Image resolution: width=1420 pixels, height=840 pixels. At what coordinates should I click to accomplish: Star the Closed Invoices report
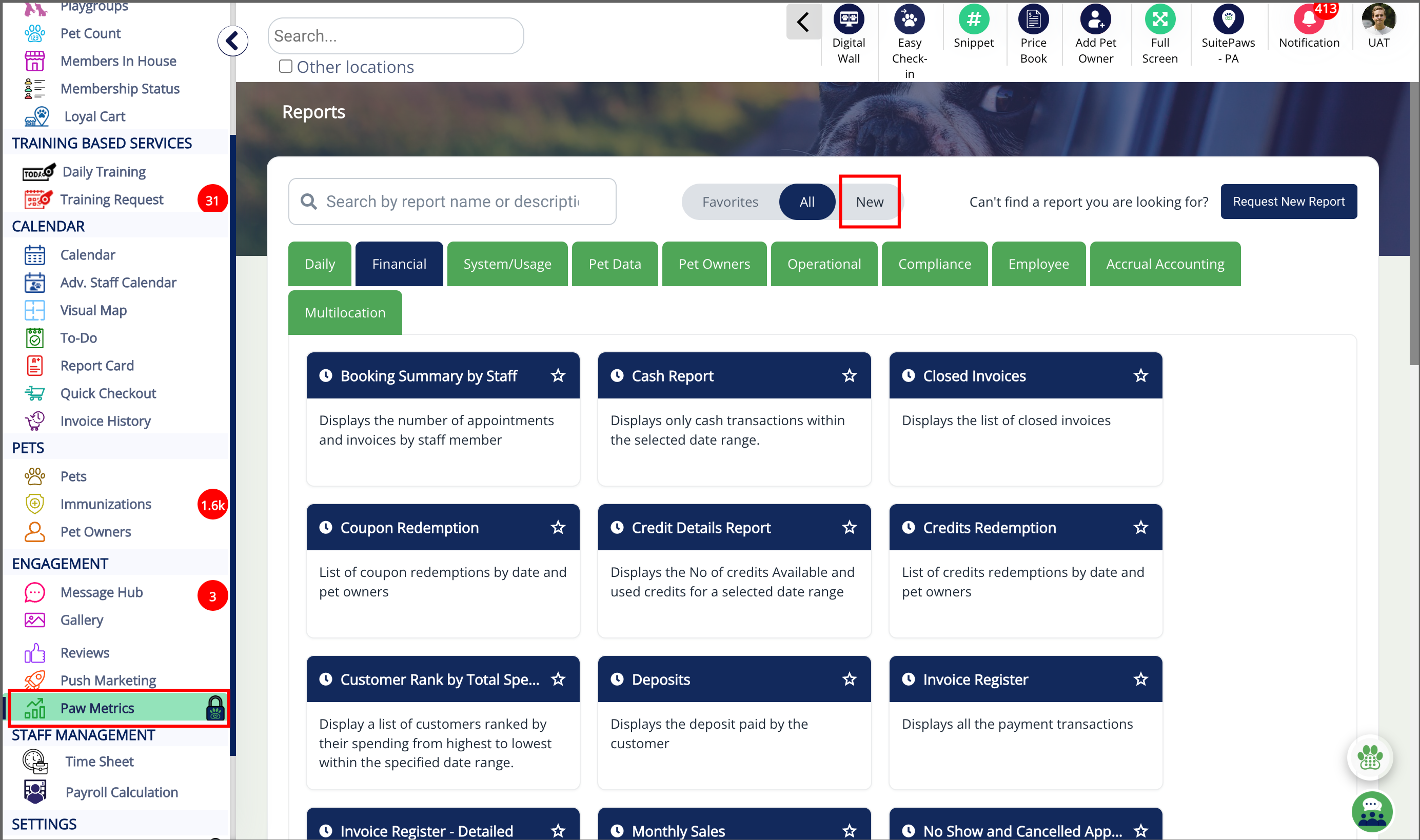click(1140, 376)
